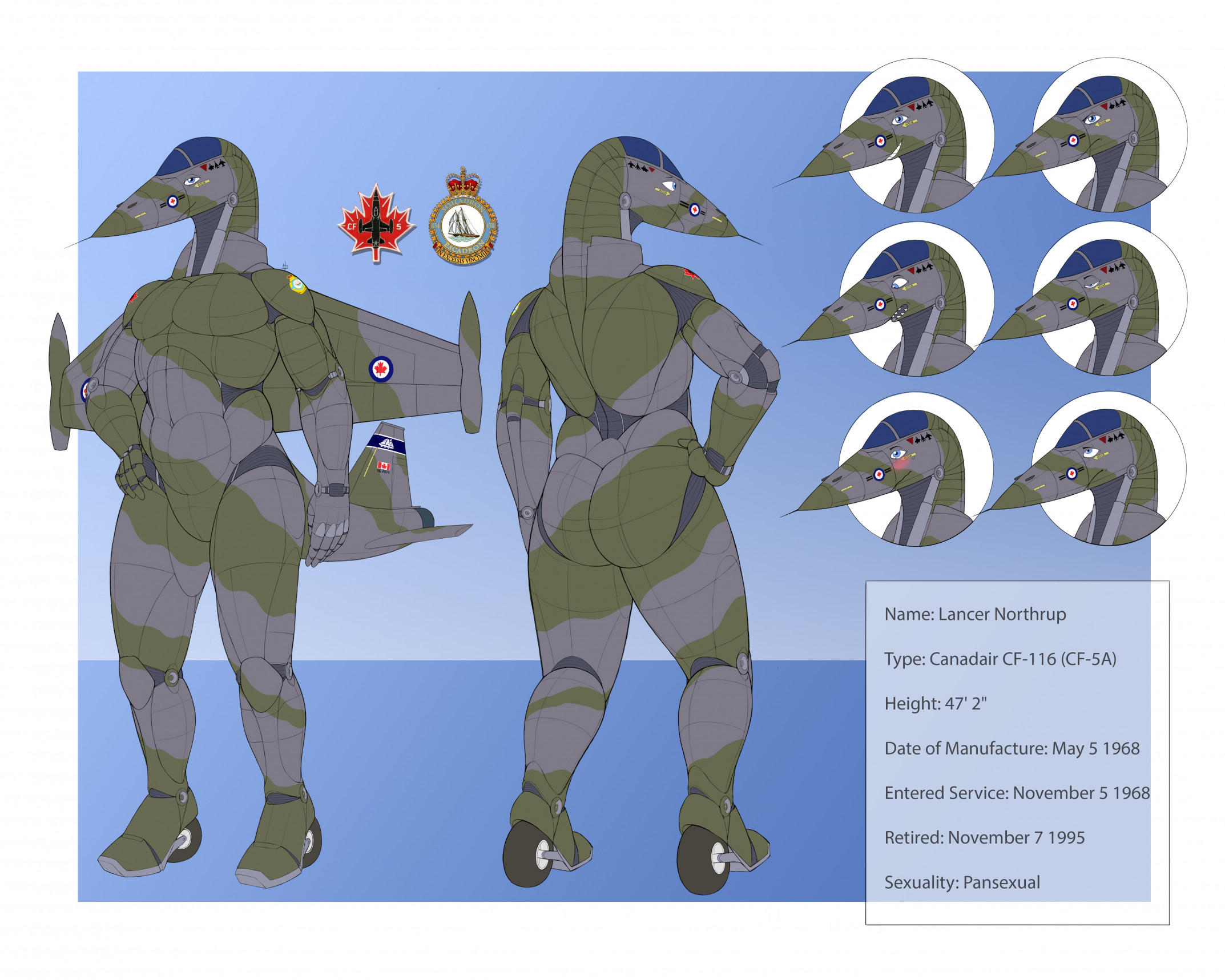The height and width of the screenshot is (980, 1225).
Task: Click the crowned squadron crest badge
Action: [463, 220]
